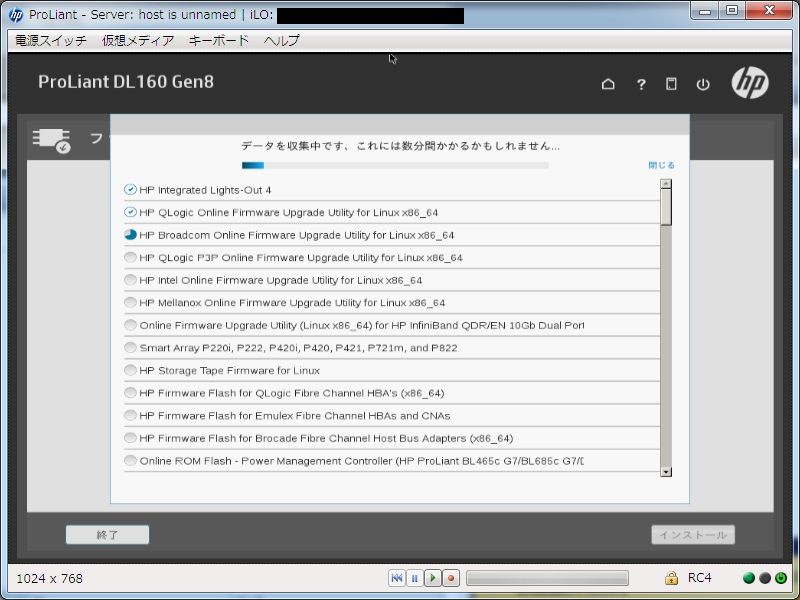
Task: Click the 閉じる link in dialog
Action: coord(661,165)
